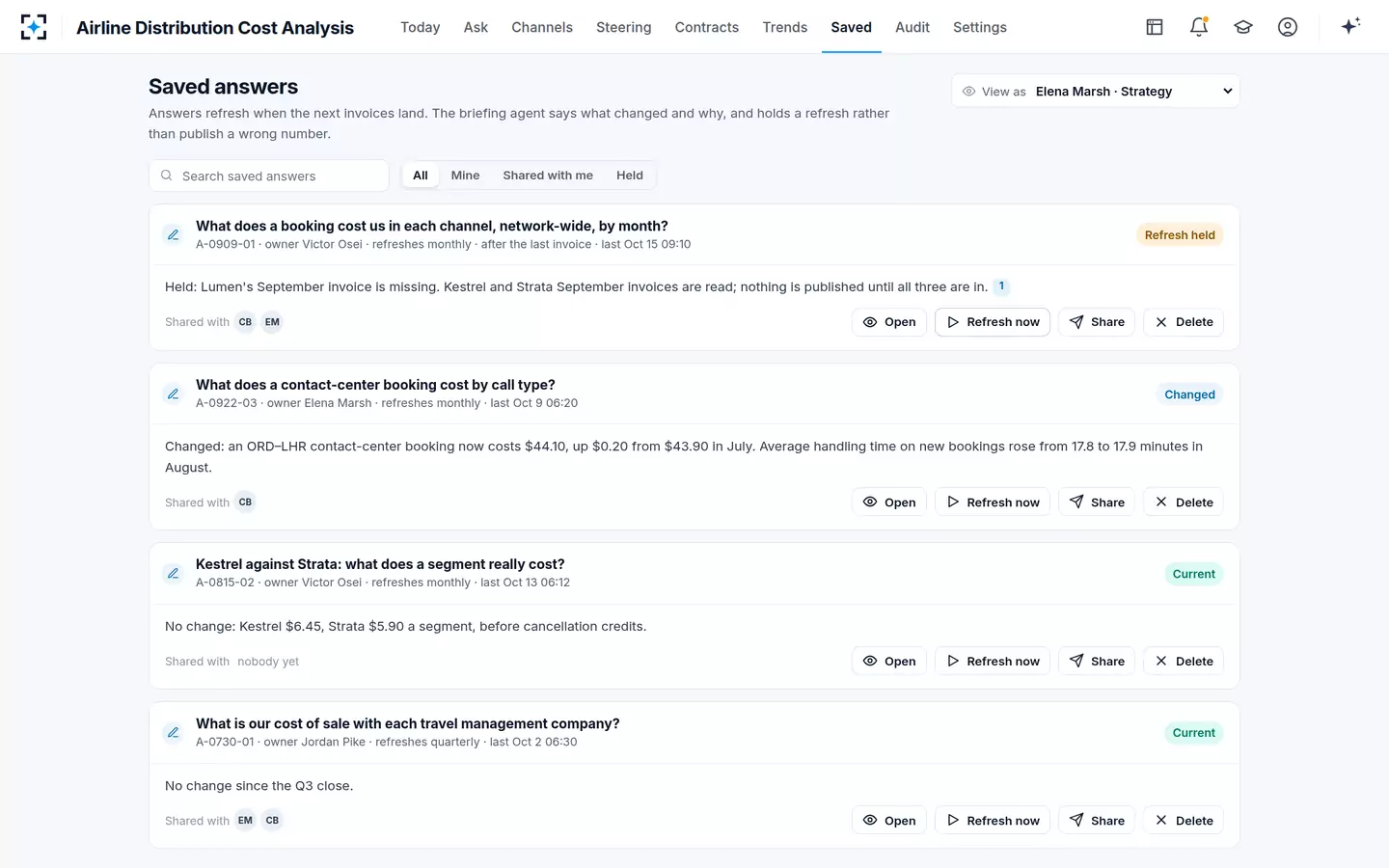1389x868 pixels.
Task: Click pencil icon on travel management company answer
Action: (x=173, y=732)
